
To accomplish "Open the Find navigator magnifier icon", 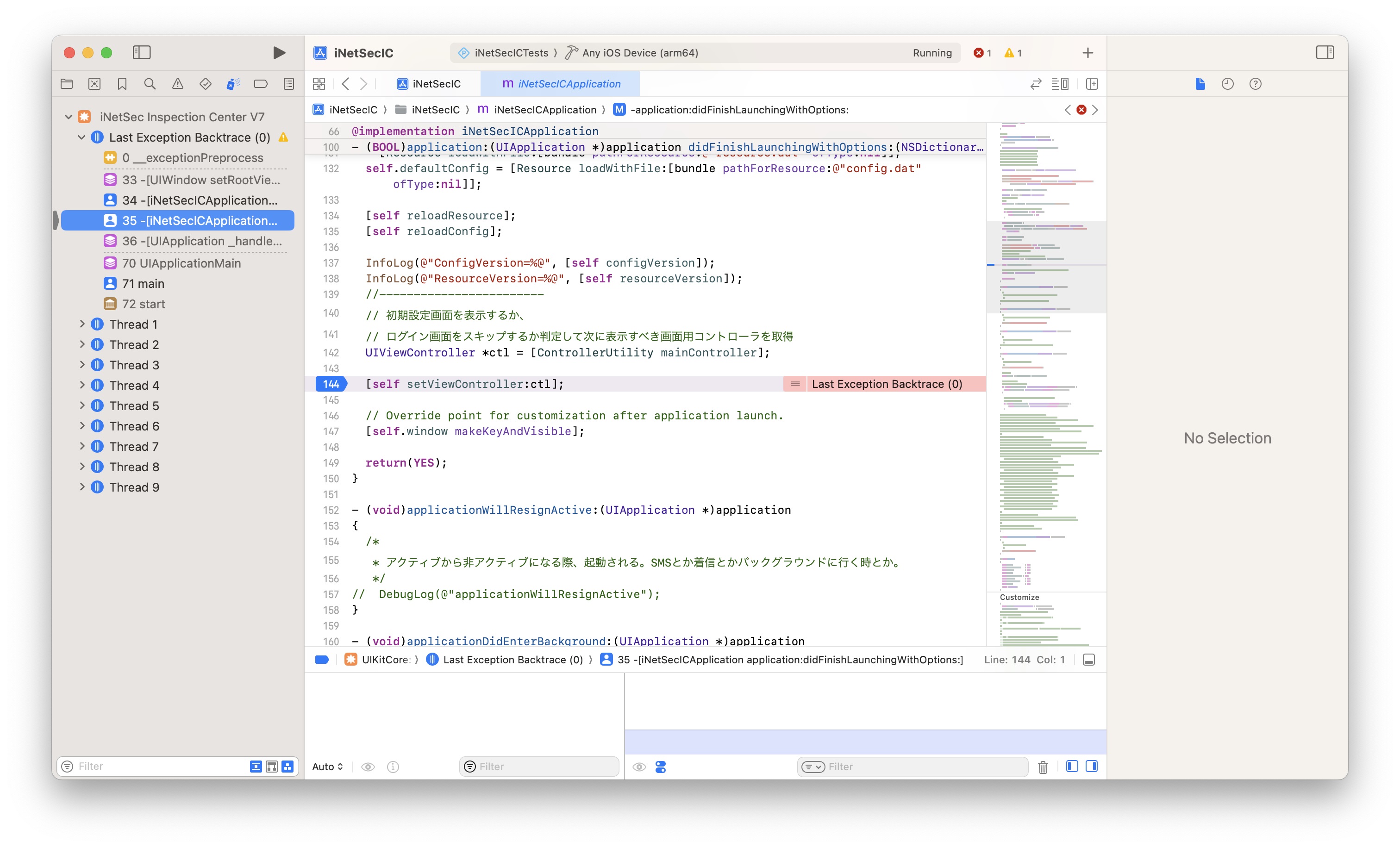I will [x=150, y=84].
